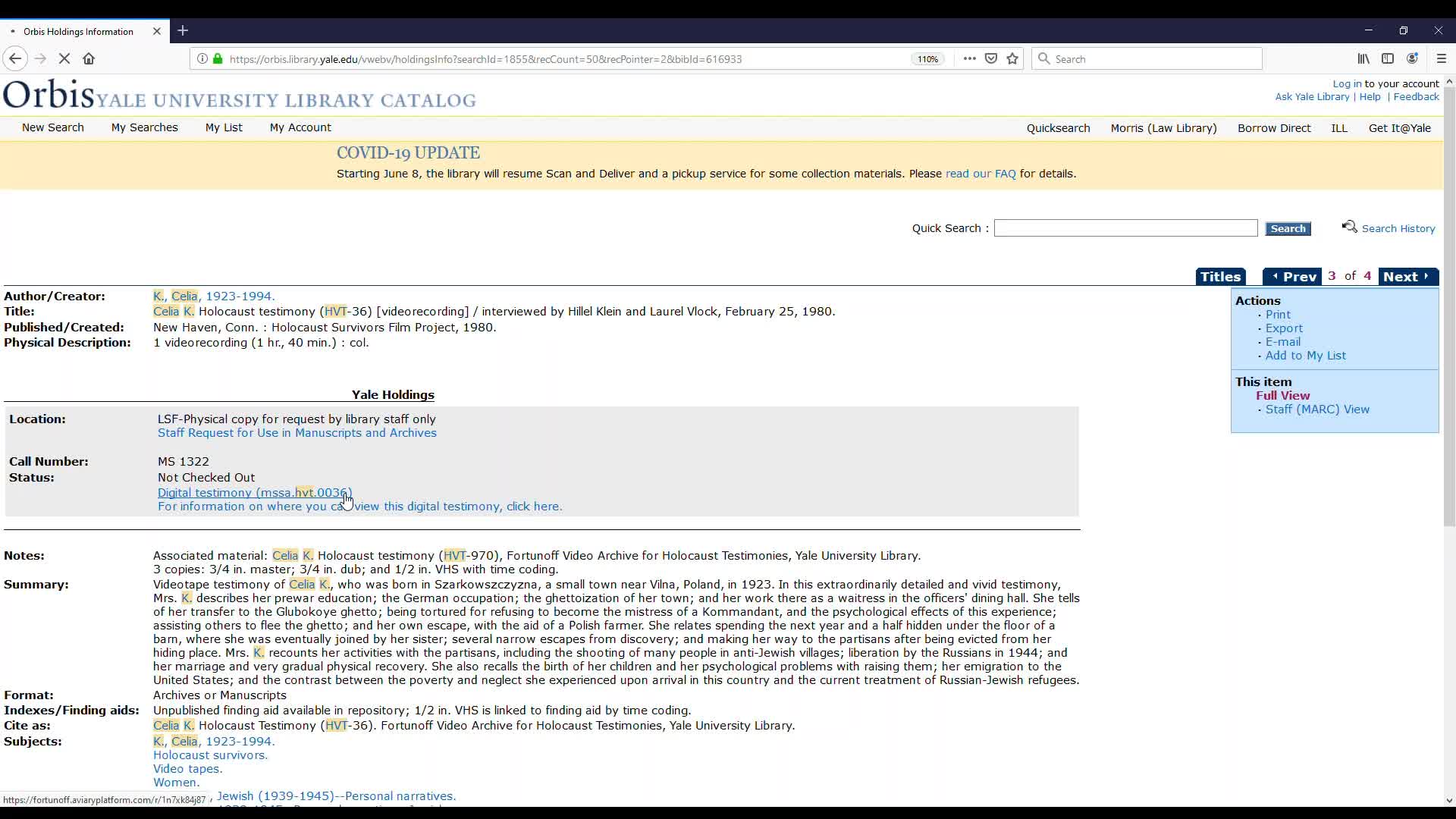Open ILL link
1456x819 pixels.
[1339, 128]
